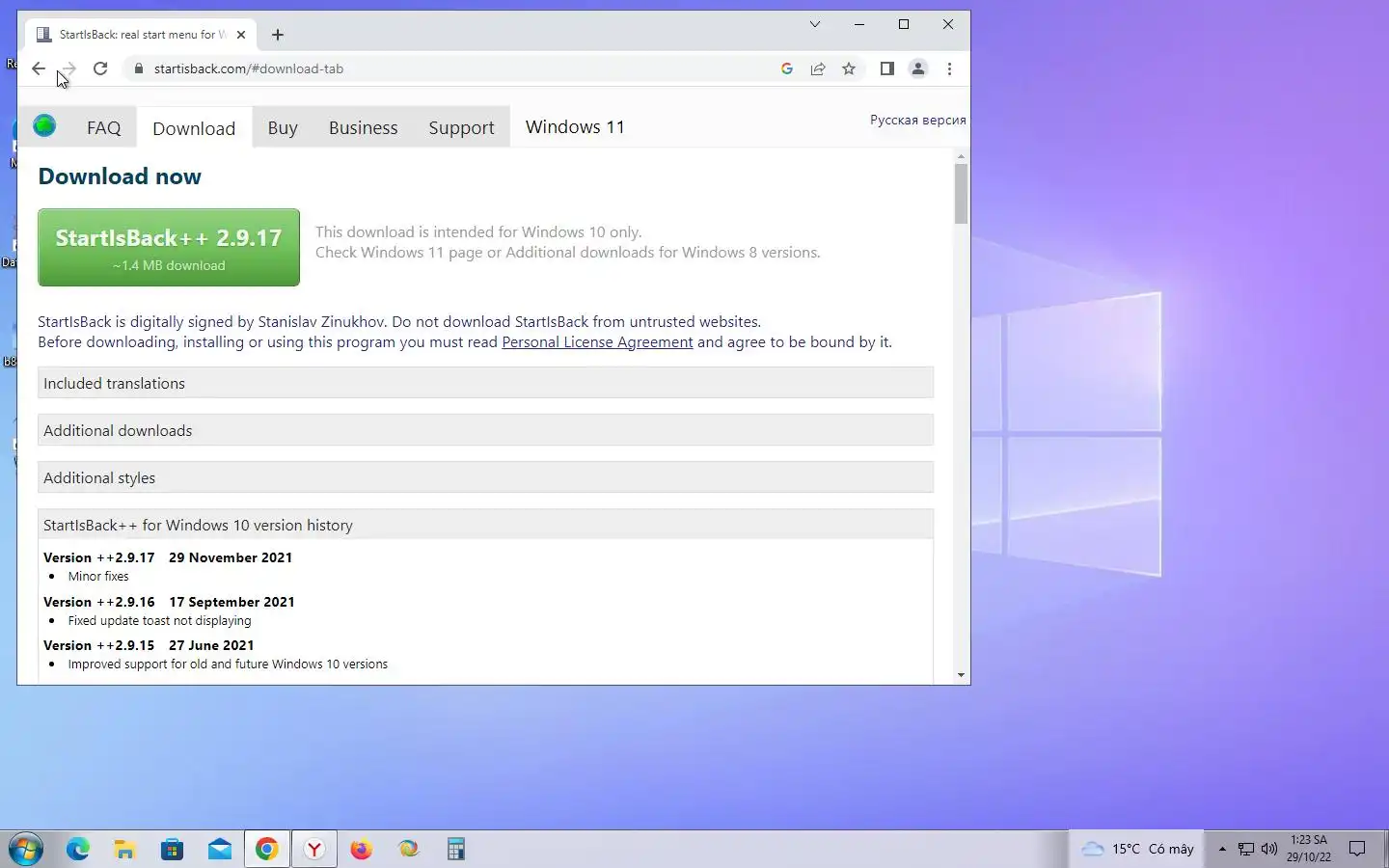Open the volume control tray icon
This screenshot has width=1389, height=868.
click(x=1269, y=849)
